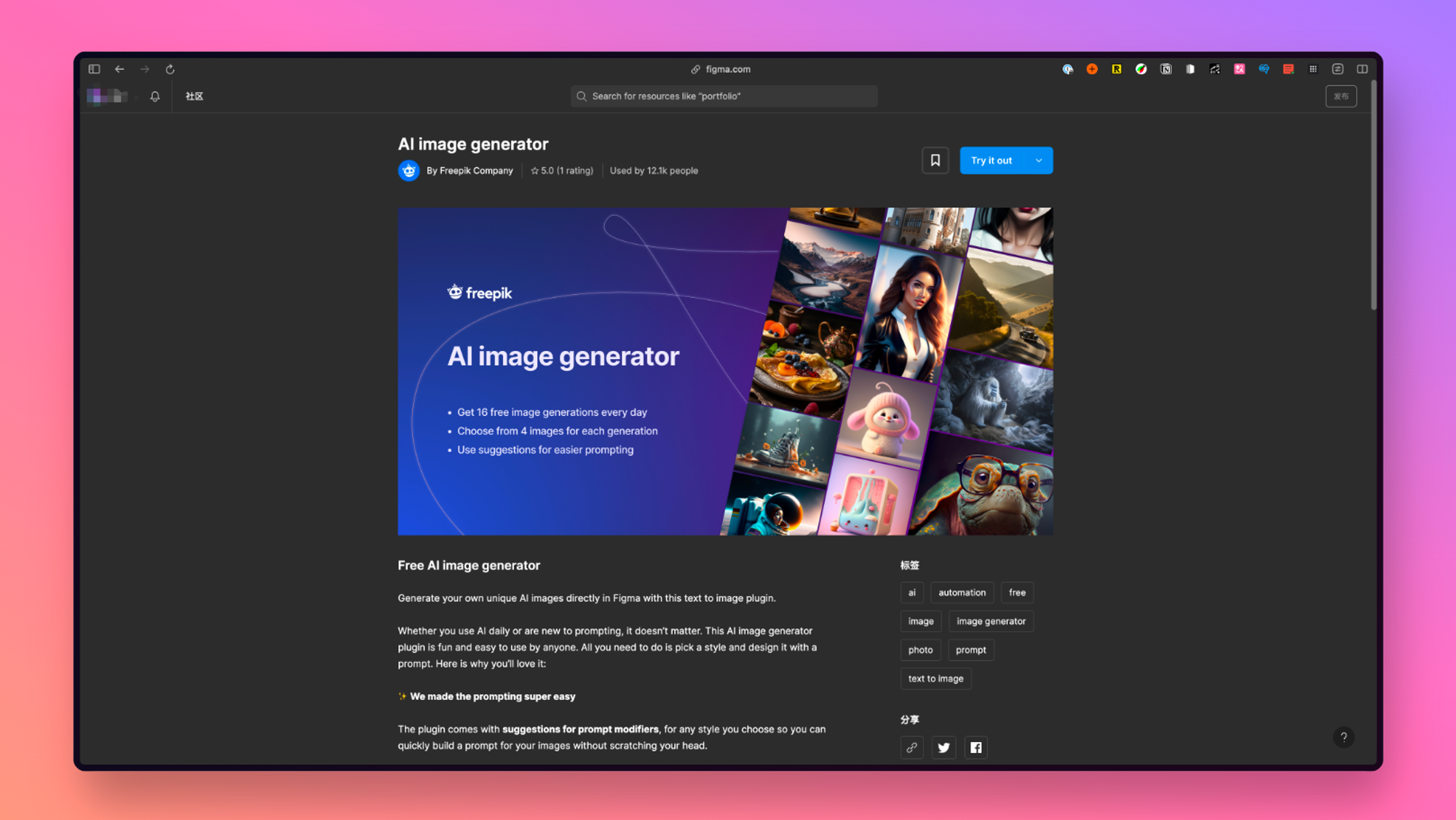Click the AI image generator page title
Viewport: 1456px width, 820px height.
(x=473, y=144)
